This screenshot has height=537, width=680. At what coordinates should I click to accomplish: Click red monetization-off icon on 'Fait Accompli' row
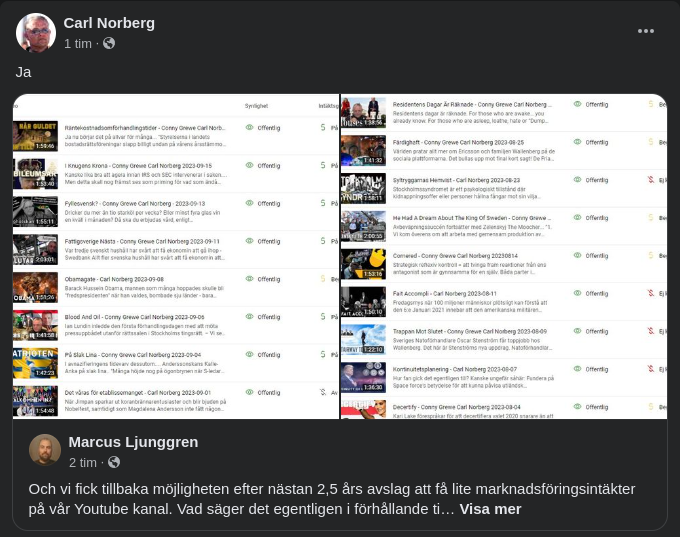point(651,293)
